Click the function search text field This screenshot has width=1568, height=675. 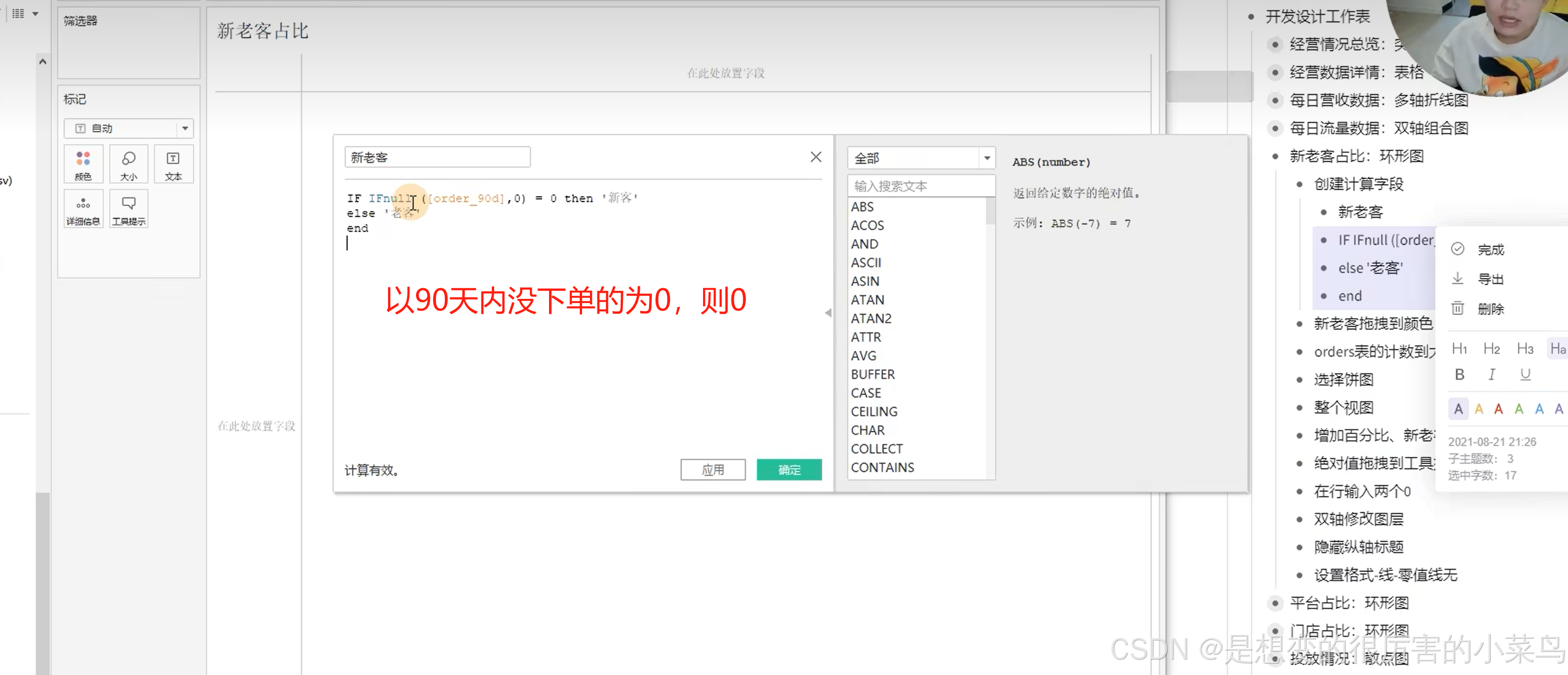pos(920,186)
